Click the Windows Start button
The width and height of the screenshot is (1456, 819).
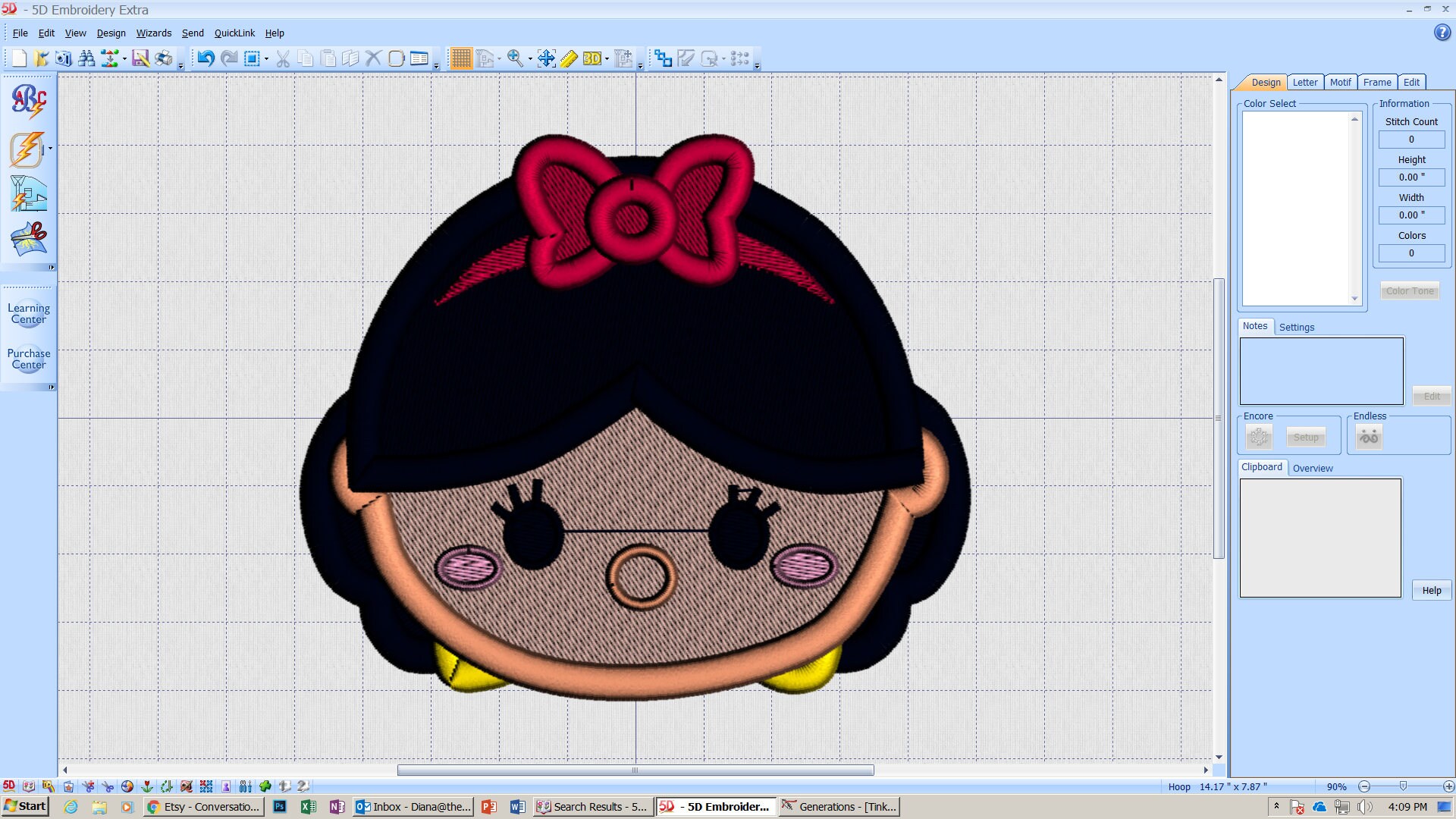pyautogui.click(x=26, y=806)
